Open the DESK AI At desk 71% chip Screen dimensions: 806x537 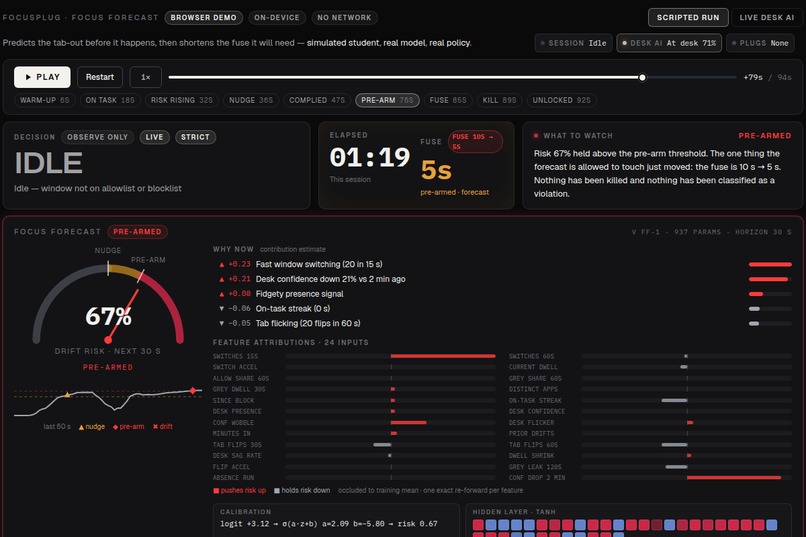[x=669, y=43]
